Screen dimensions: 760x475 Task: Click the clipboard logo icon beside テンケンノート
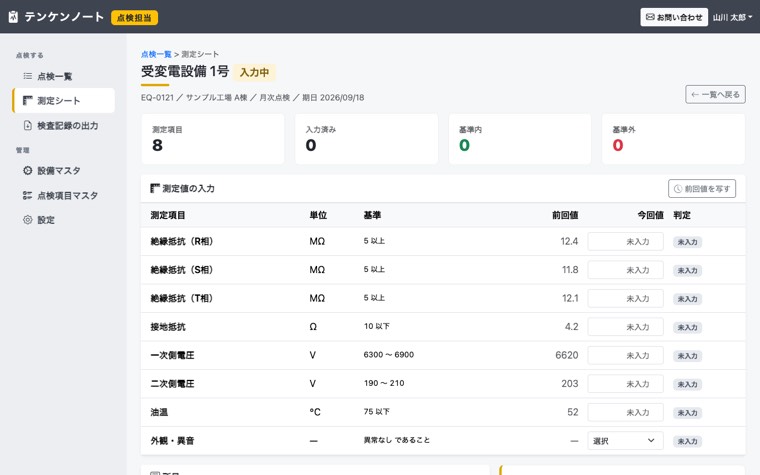[14, 17]
